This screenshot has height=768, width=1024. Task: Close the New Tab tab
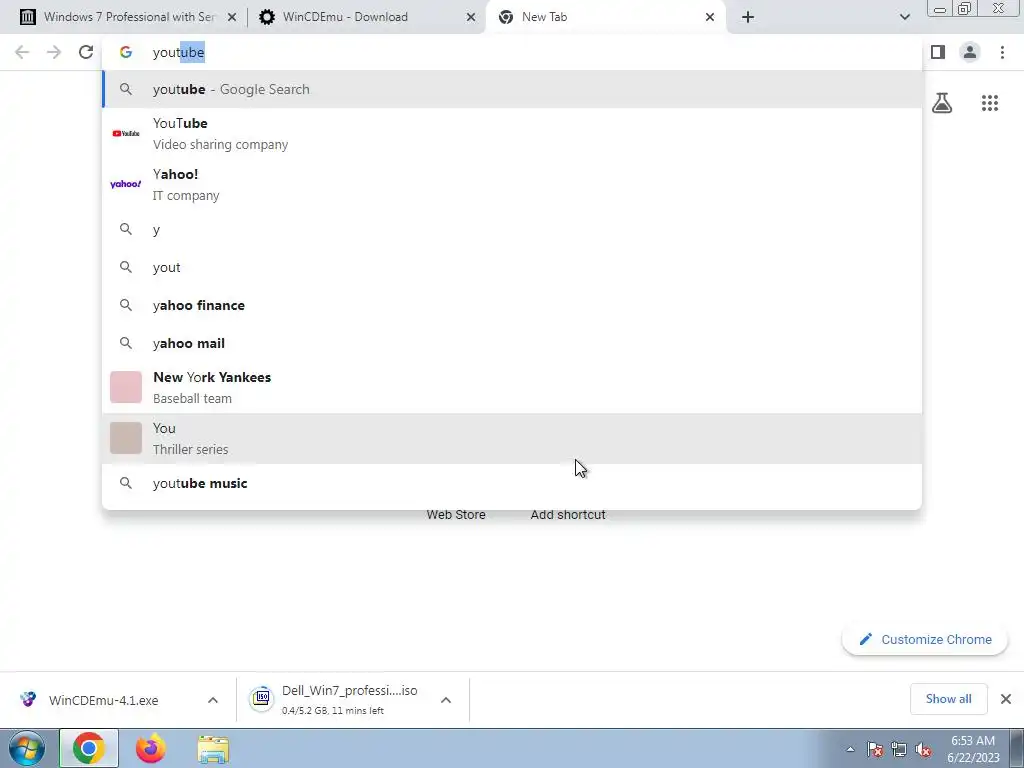[710, 17]
